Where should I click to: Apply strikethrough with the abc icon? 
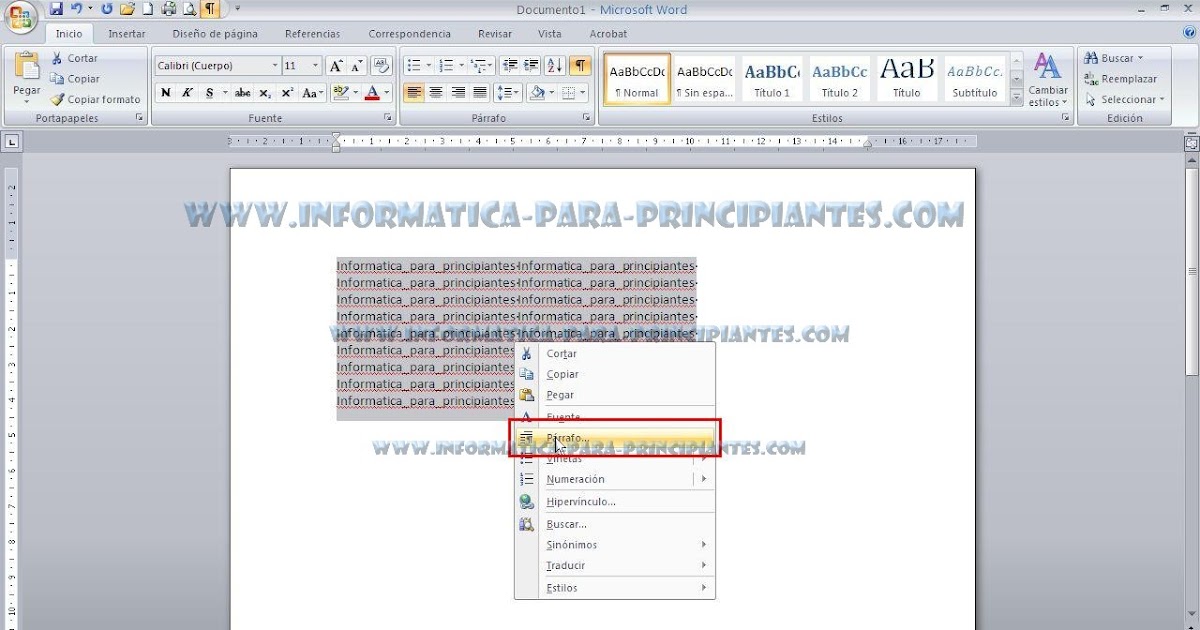pos(242,92)
